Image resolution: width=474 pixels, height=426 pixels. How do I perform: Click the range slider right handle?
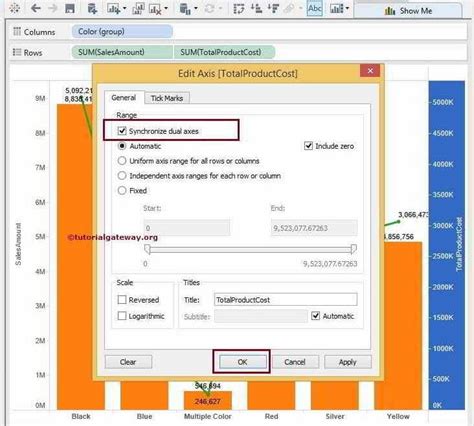point(354,249)
